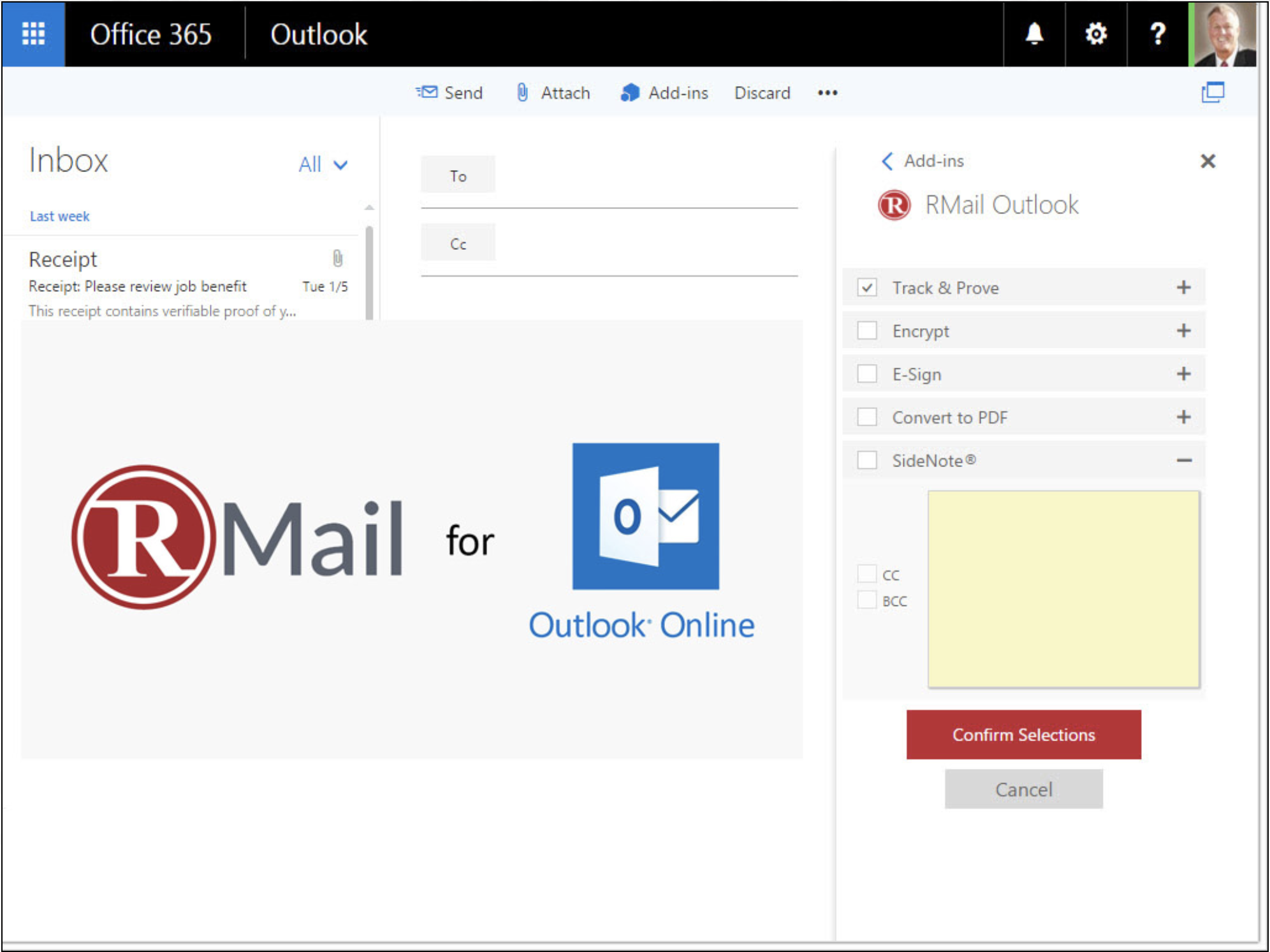Image resolution: width=1270 pixels, height=952 pixels.
Task: Close the RMail add-in panel
Action: (1208, 161)
